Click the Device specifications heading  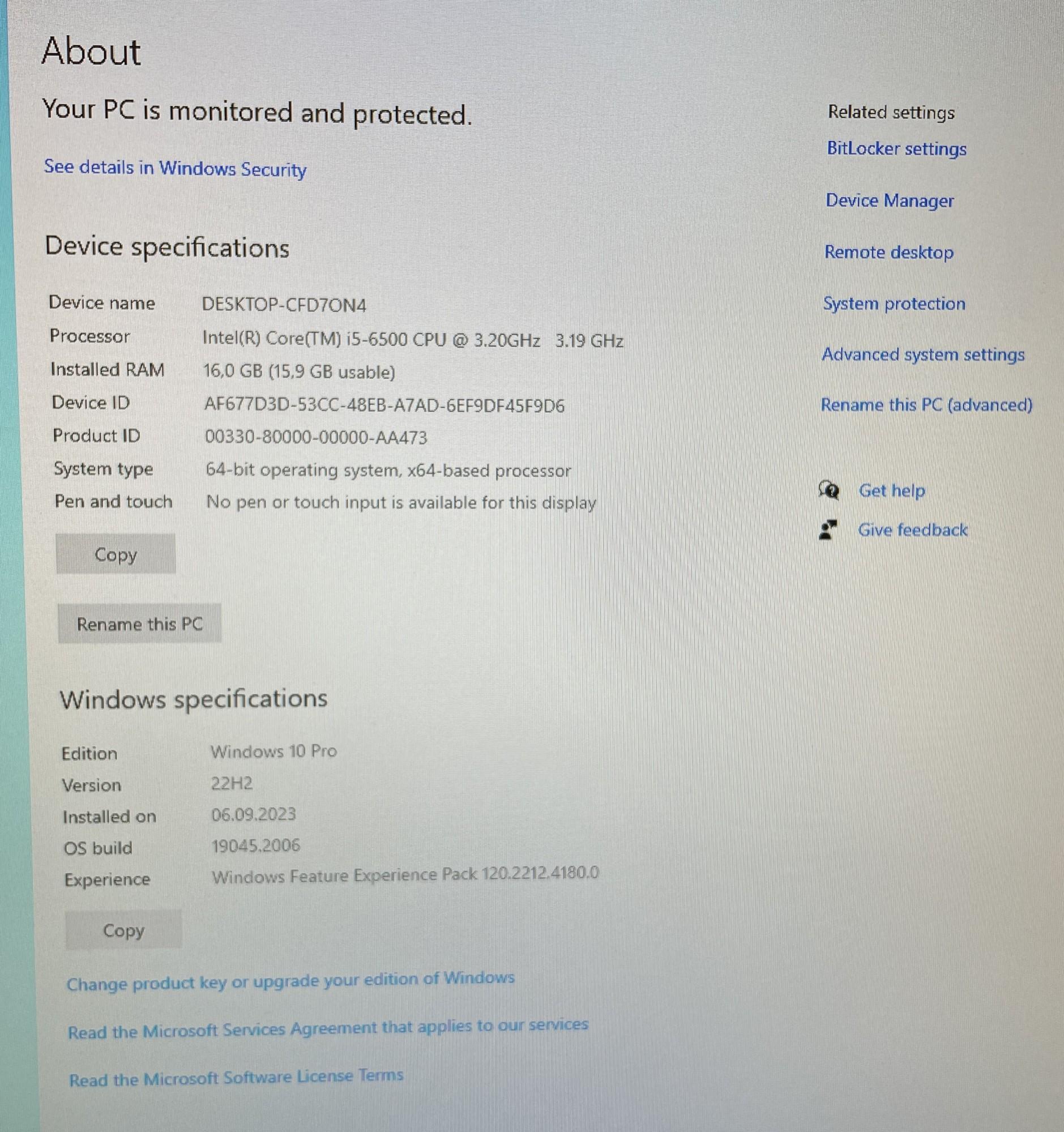click(x=168, y=247)
